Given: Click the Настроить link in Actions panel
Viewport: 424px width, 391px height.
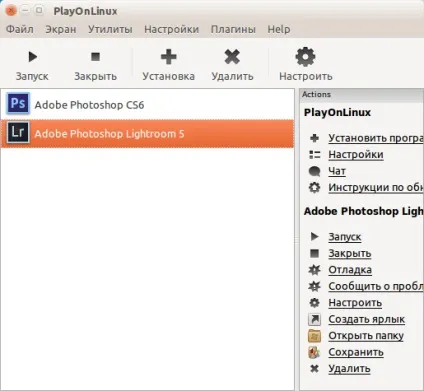Looking at the screenshot, I should pos(355,303).
